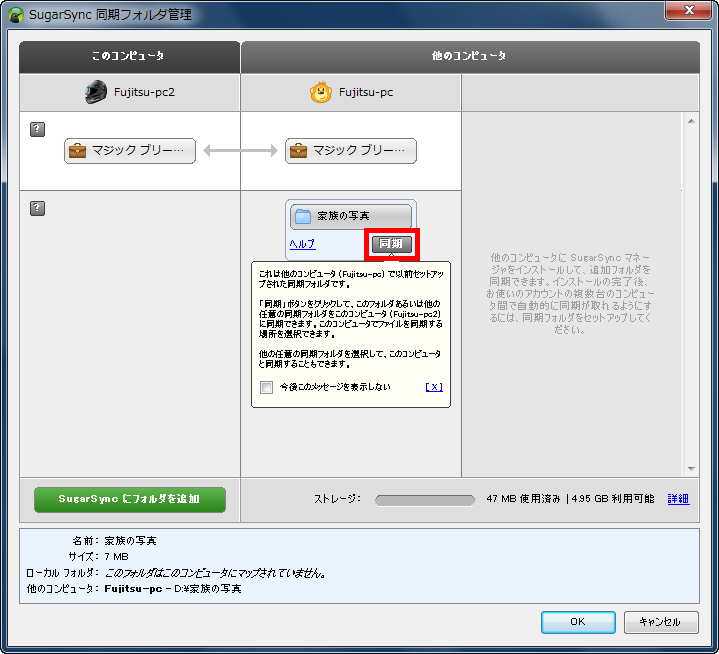Screen dimensions: 719x654
Task: Open the 詳細 storage details link
Action: (x=678, y=499)
